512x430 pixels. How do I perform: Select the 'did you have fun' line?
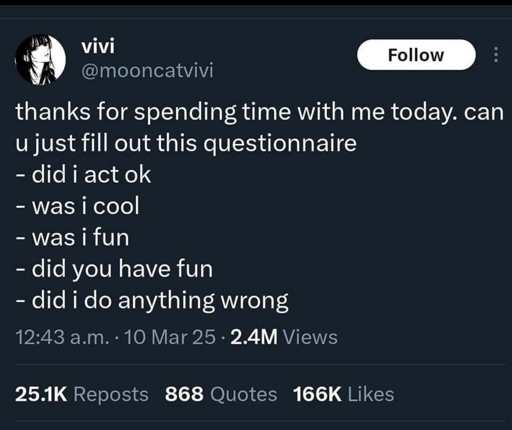click(114, 269)
